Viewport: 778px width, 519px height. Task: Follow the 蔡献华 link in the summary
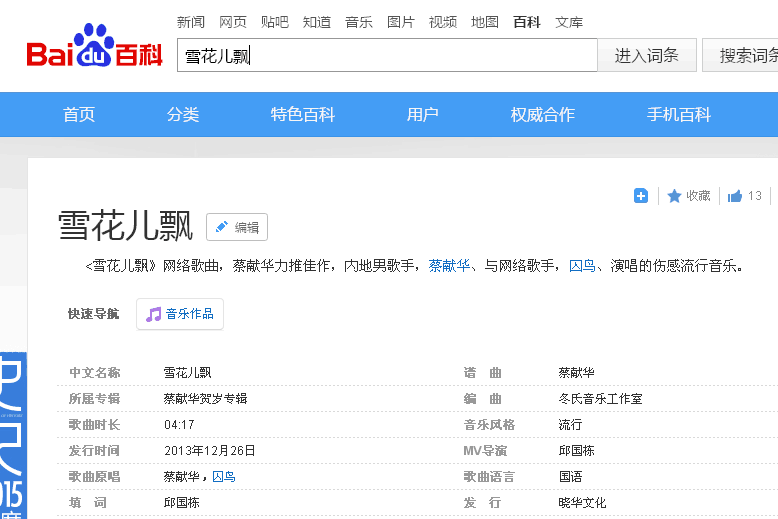pos(449,266)
